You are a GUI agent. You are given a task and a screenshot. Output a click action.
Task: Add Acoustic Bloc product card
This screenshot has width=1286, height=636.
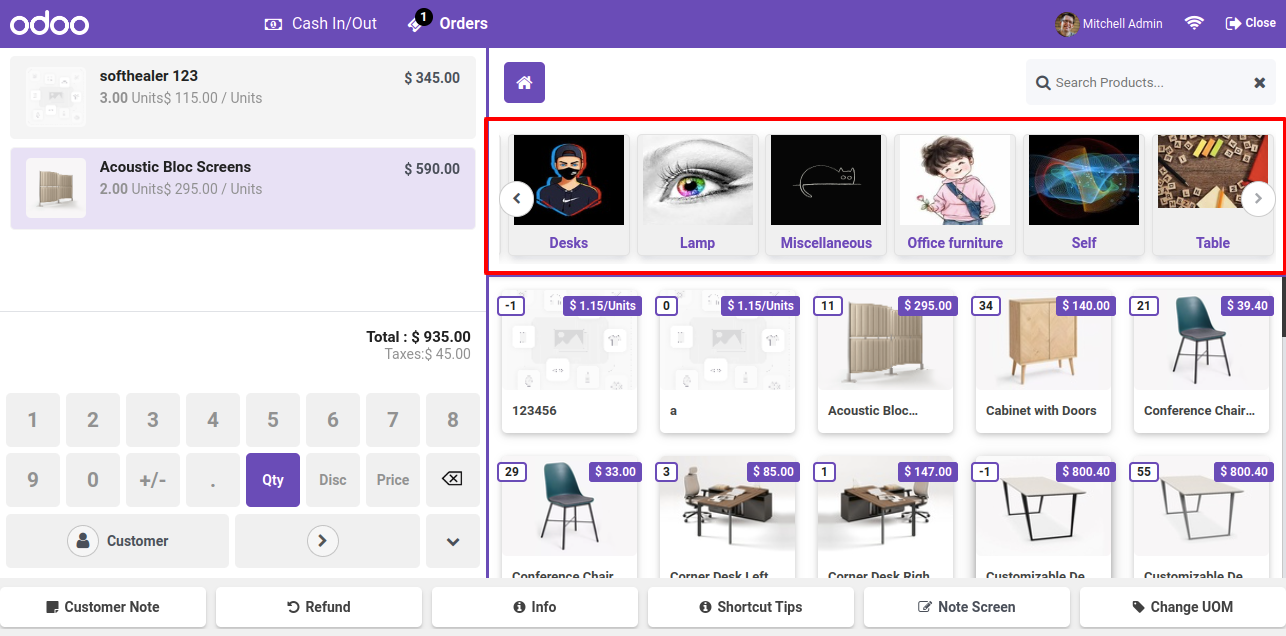885,362
